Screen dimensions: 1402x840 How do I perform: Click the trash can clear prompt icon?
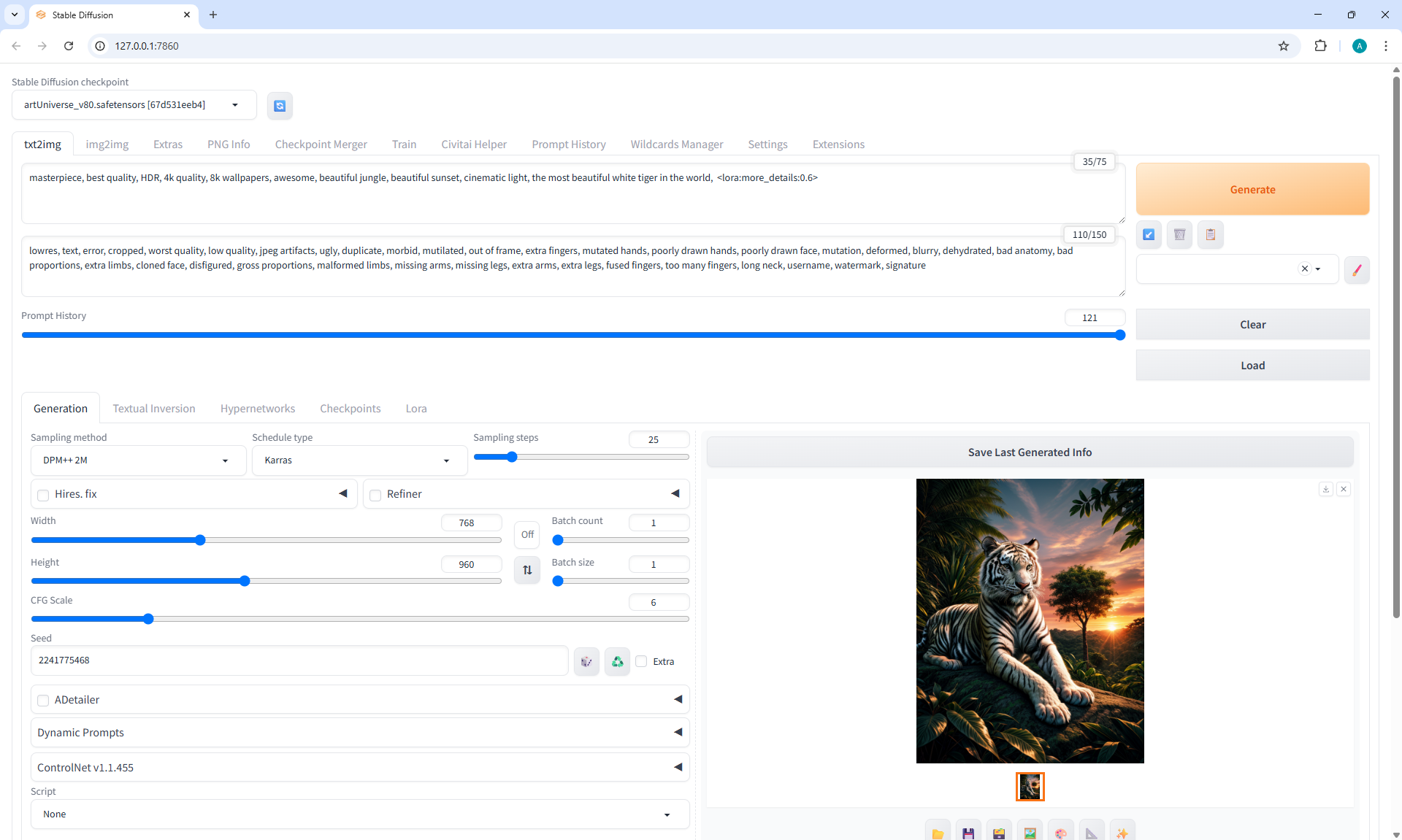click(x=1179, y=234)
